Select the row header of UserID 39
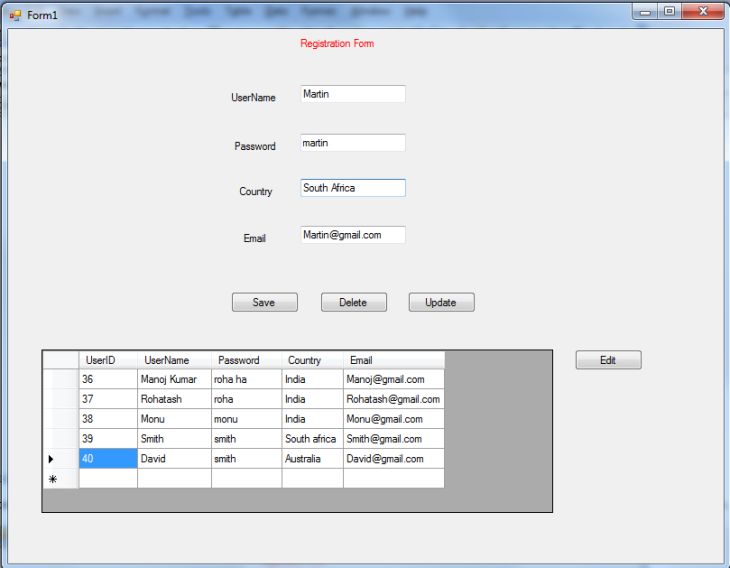This screenshot has height=568, width=730. 61,439
